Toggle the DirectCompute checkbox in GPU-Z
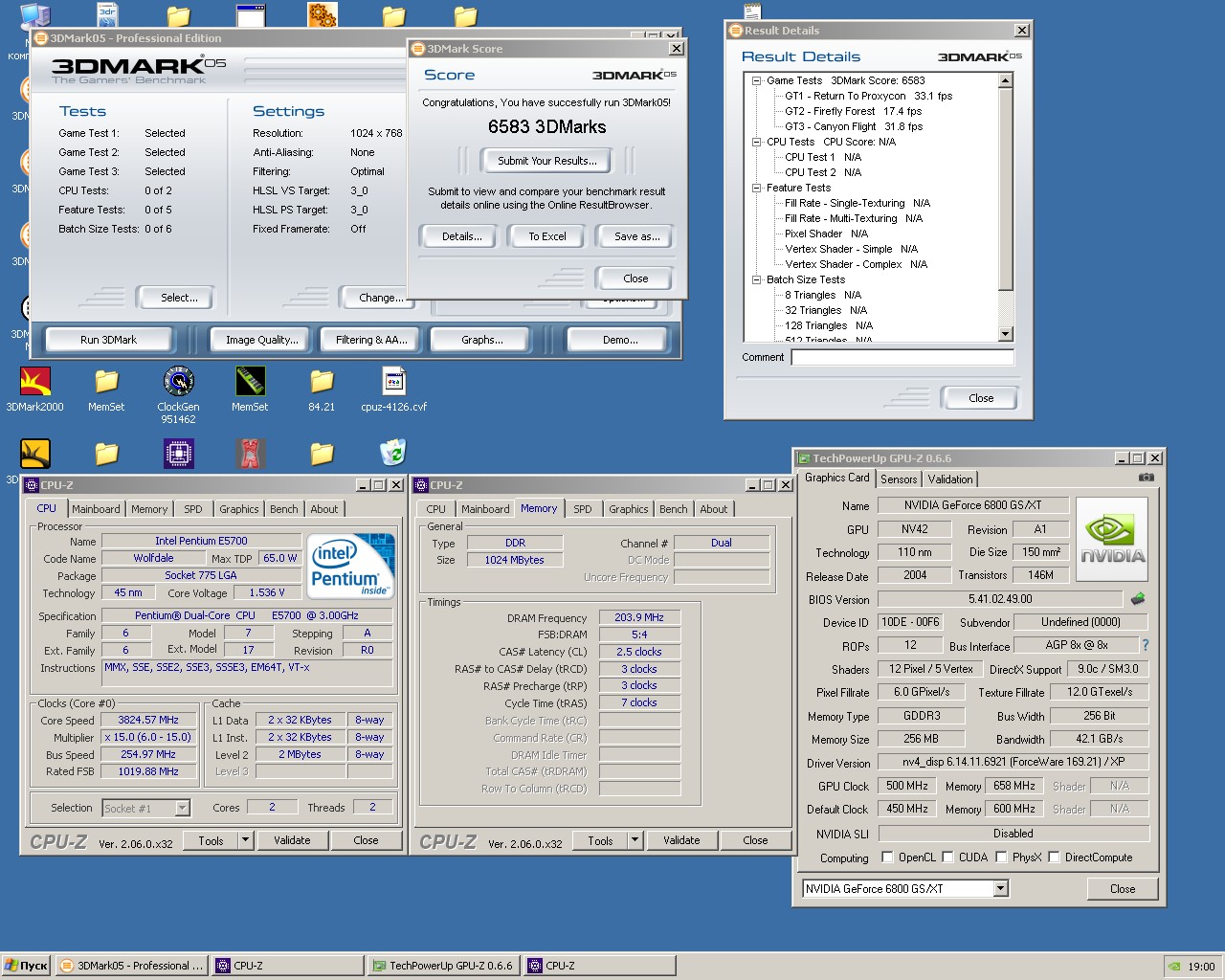Viewport: 1225px width, 980px height. (1054, 857)
